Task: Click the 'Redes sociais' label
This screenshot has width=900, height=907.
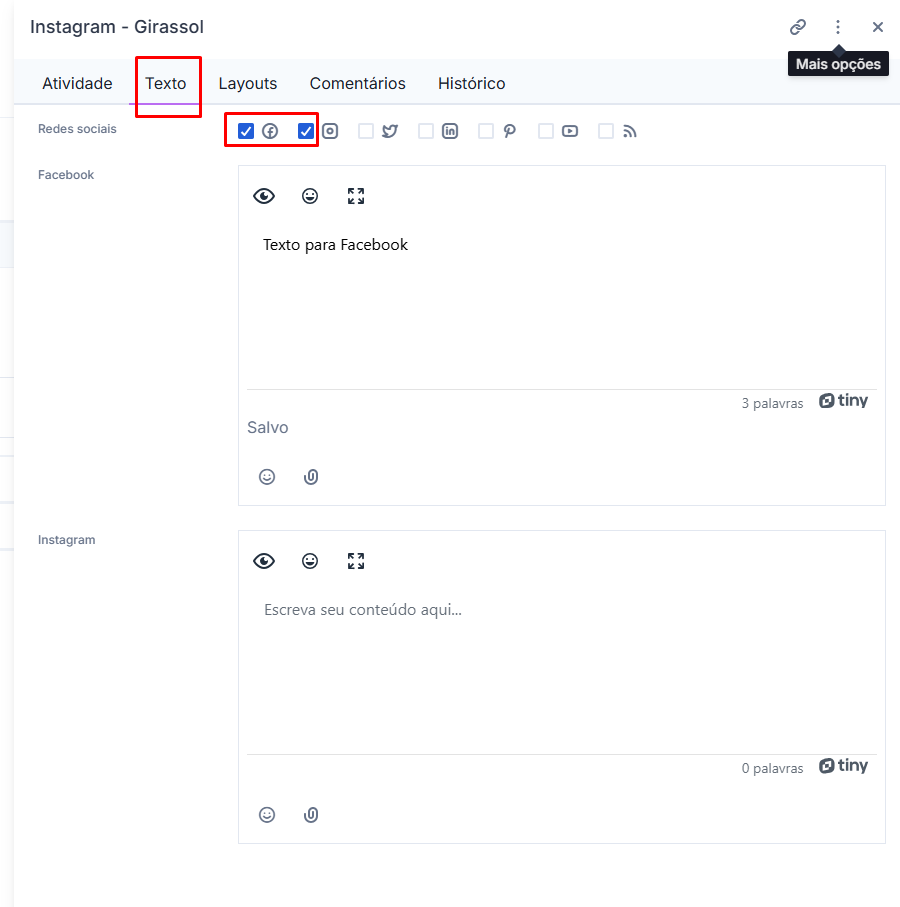Action: (77, 129)
